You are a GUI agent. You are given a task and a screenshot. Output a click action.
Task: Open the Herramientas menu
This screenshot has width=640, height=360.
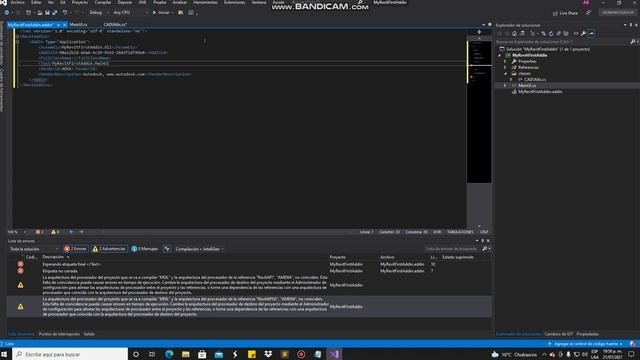[x=205, y=2]
